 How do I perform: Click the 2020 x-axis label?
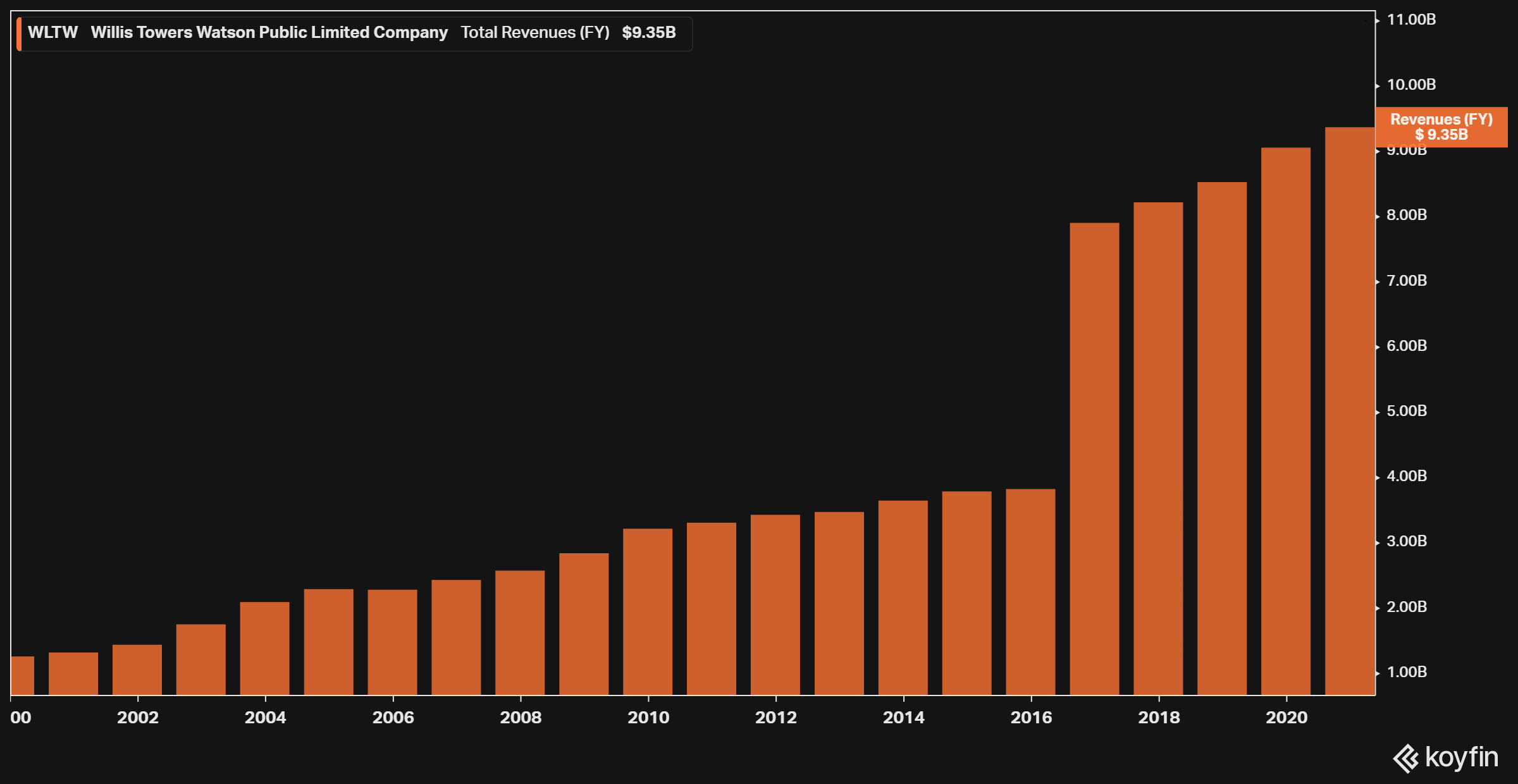click(x=1287, y=718)
